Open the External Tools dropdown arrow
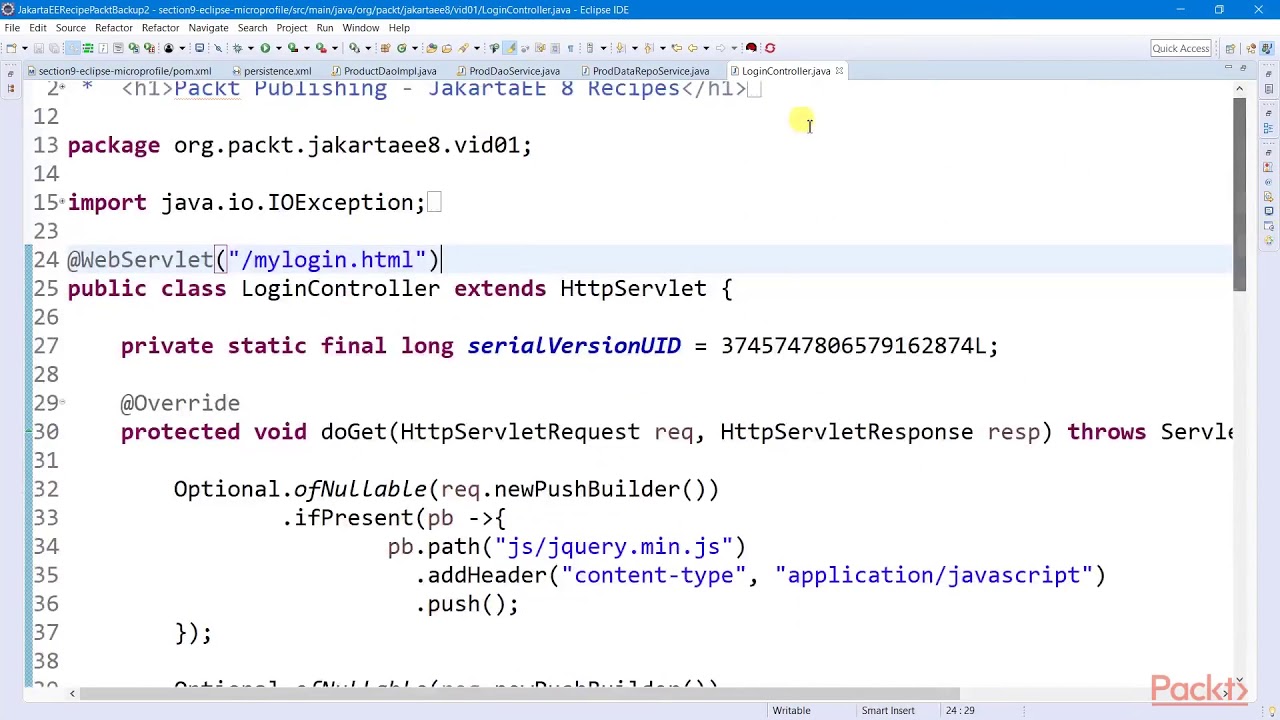1280x720 pixels. pyautogui.click(x=335, y=48)
